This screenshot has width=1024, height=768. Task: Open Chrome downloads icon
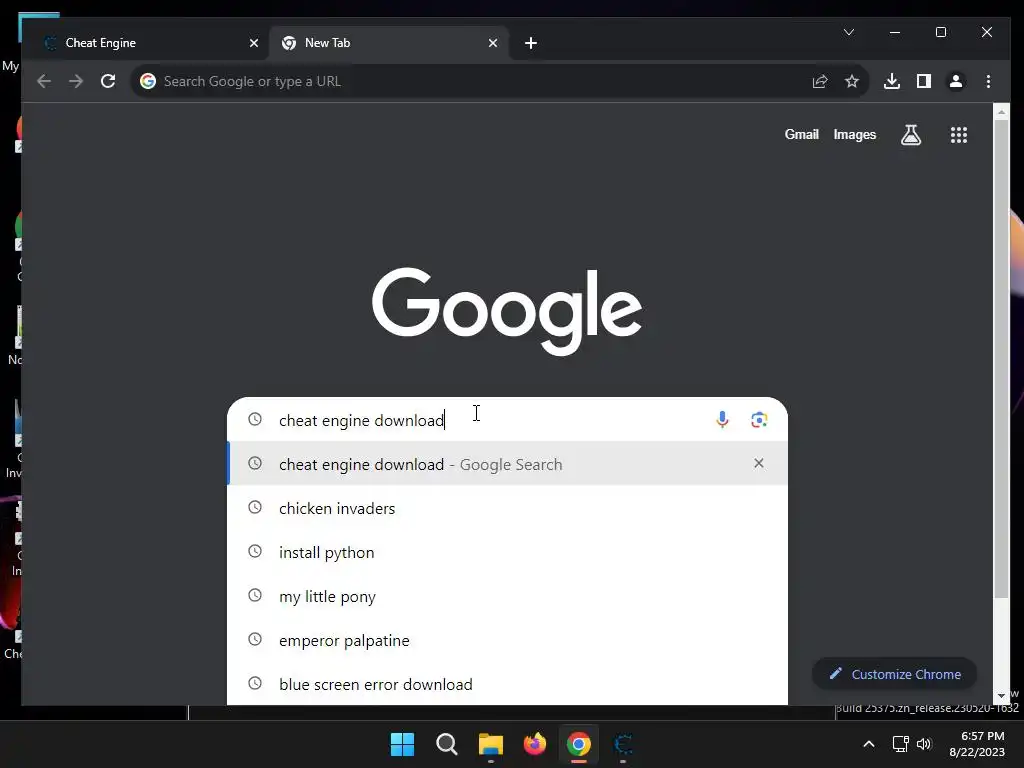(891, 81)
